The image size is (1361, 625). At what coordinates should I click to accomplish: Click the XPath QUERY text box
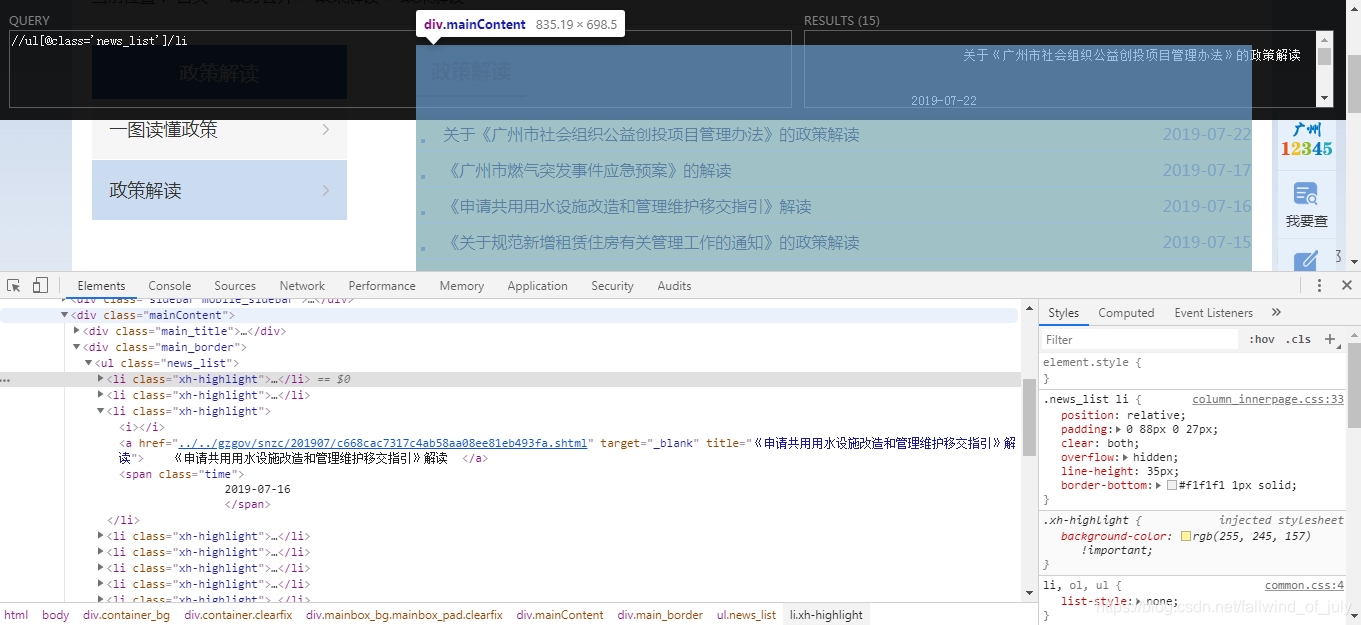[x=400, y=68]
